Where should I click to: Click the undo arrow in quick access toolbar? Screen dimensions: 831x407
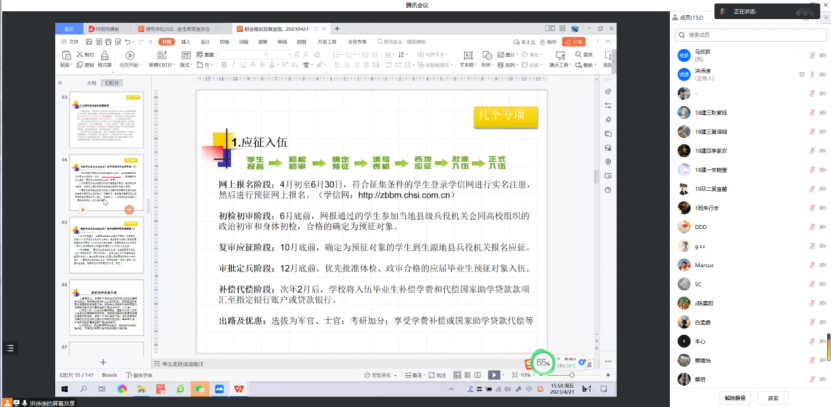tap(129, 42)
